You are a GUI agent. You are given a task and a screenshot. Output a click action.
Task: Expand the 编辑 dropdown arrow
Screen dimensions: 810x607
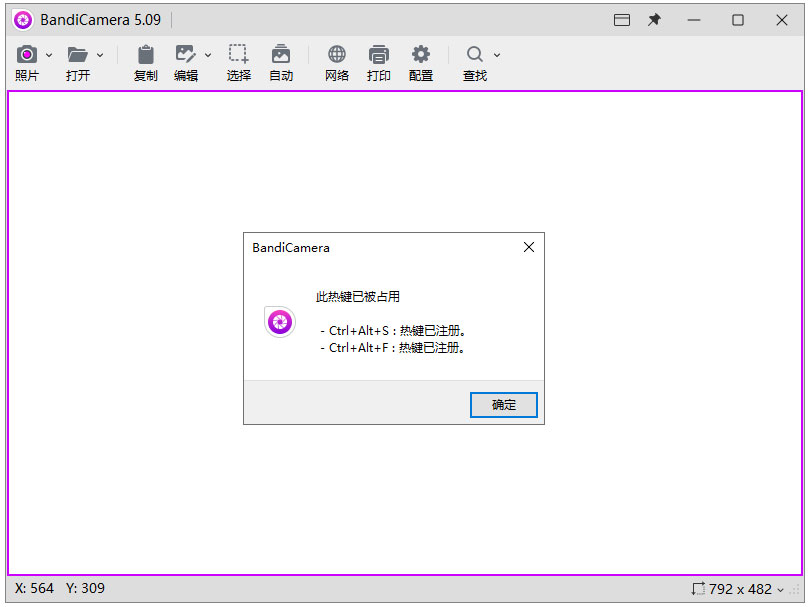pos(208,55)
